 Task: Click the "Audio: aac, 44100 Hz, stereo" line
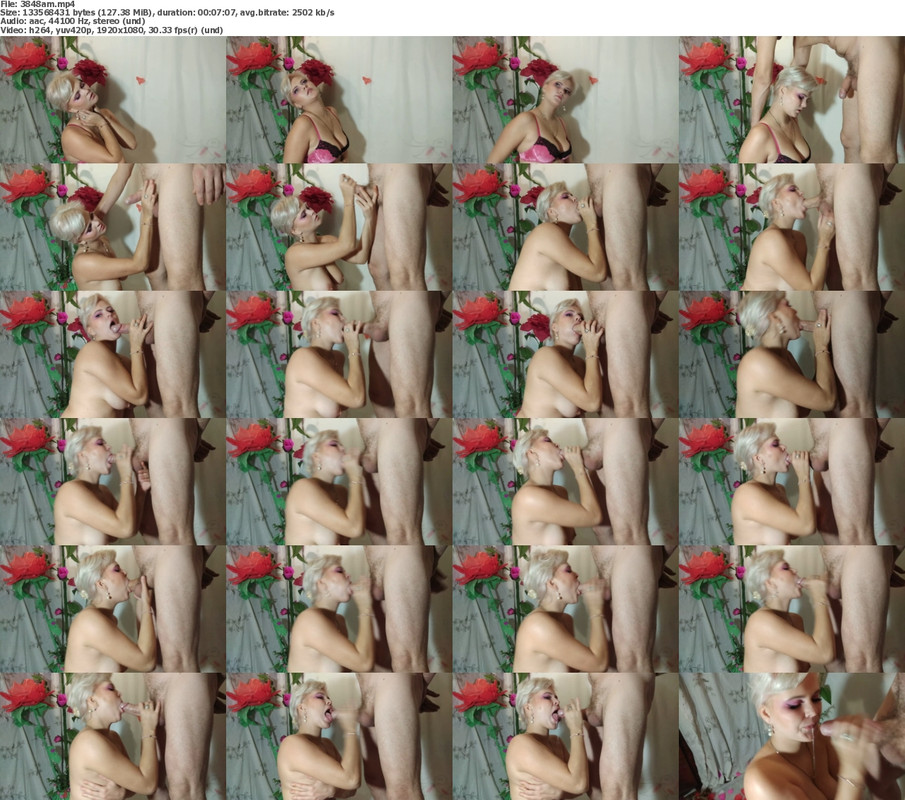click(x=72, y=21)
